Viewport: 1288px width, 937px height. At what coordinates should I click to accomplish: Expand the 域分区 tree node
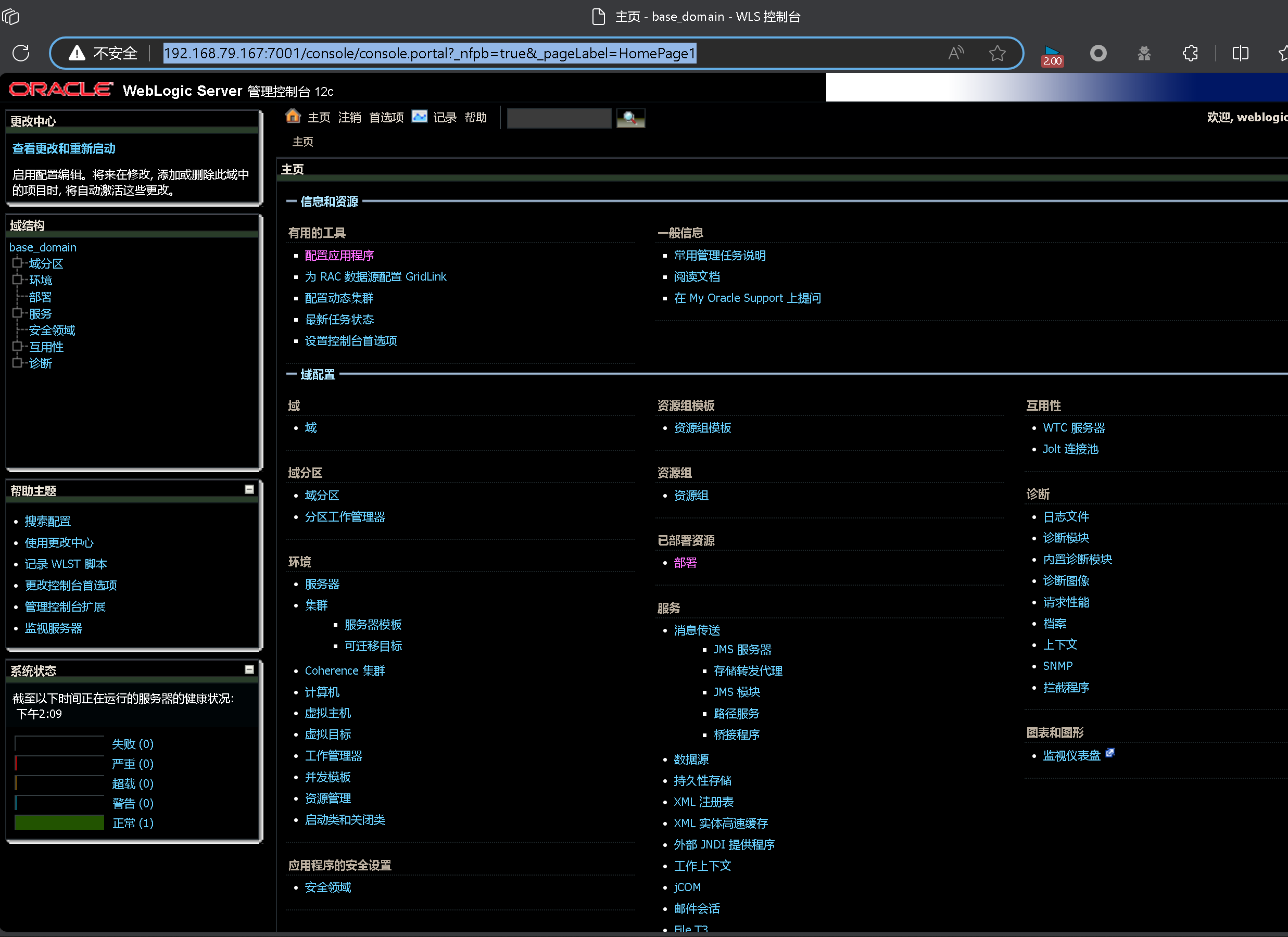[17, 263]
